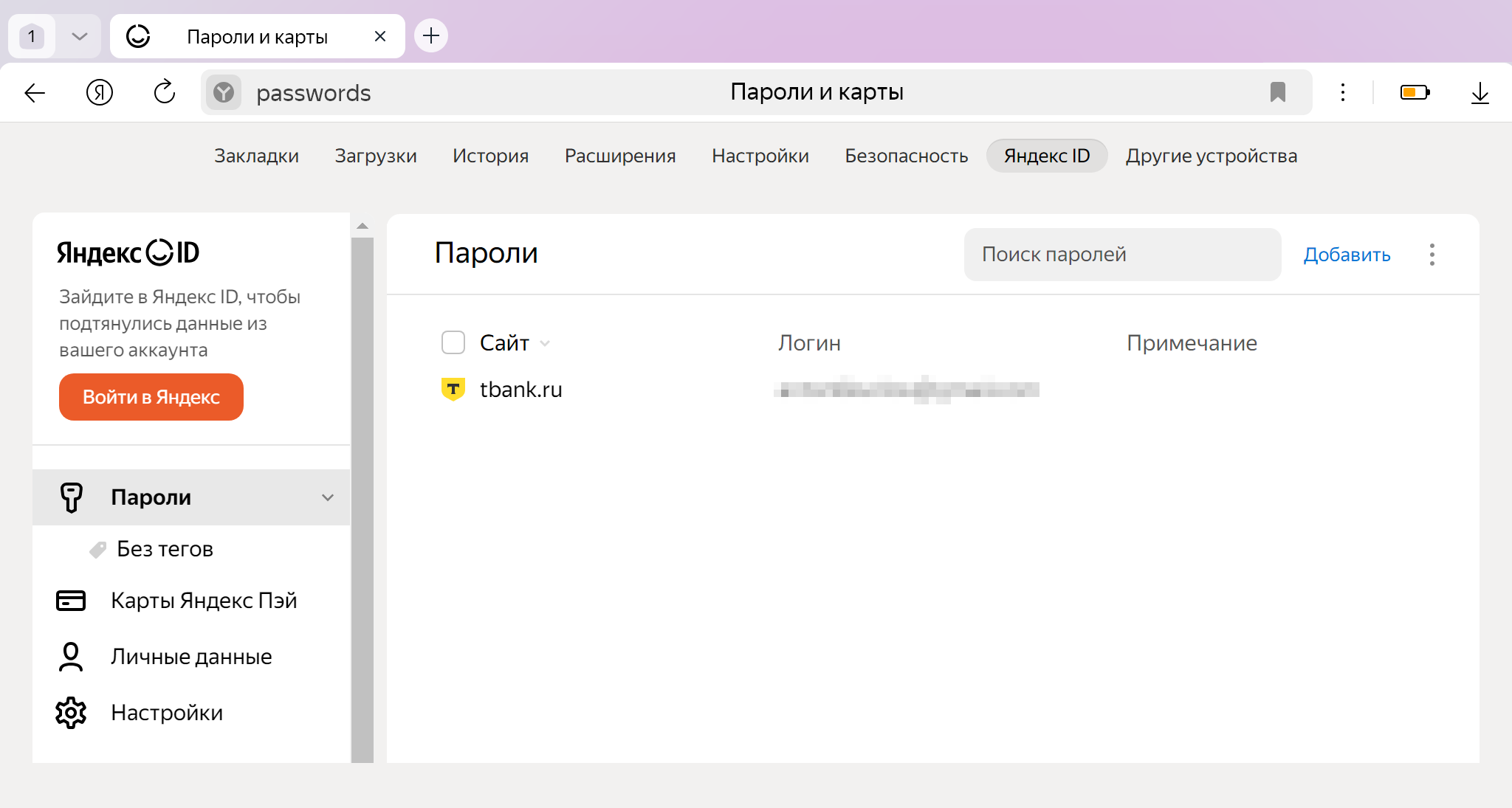Focus the Поиск паролей search field
This screenshot has height=808, width=1512.
[1122, 255]
